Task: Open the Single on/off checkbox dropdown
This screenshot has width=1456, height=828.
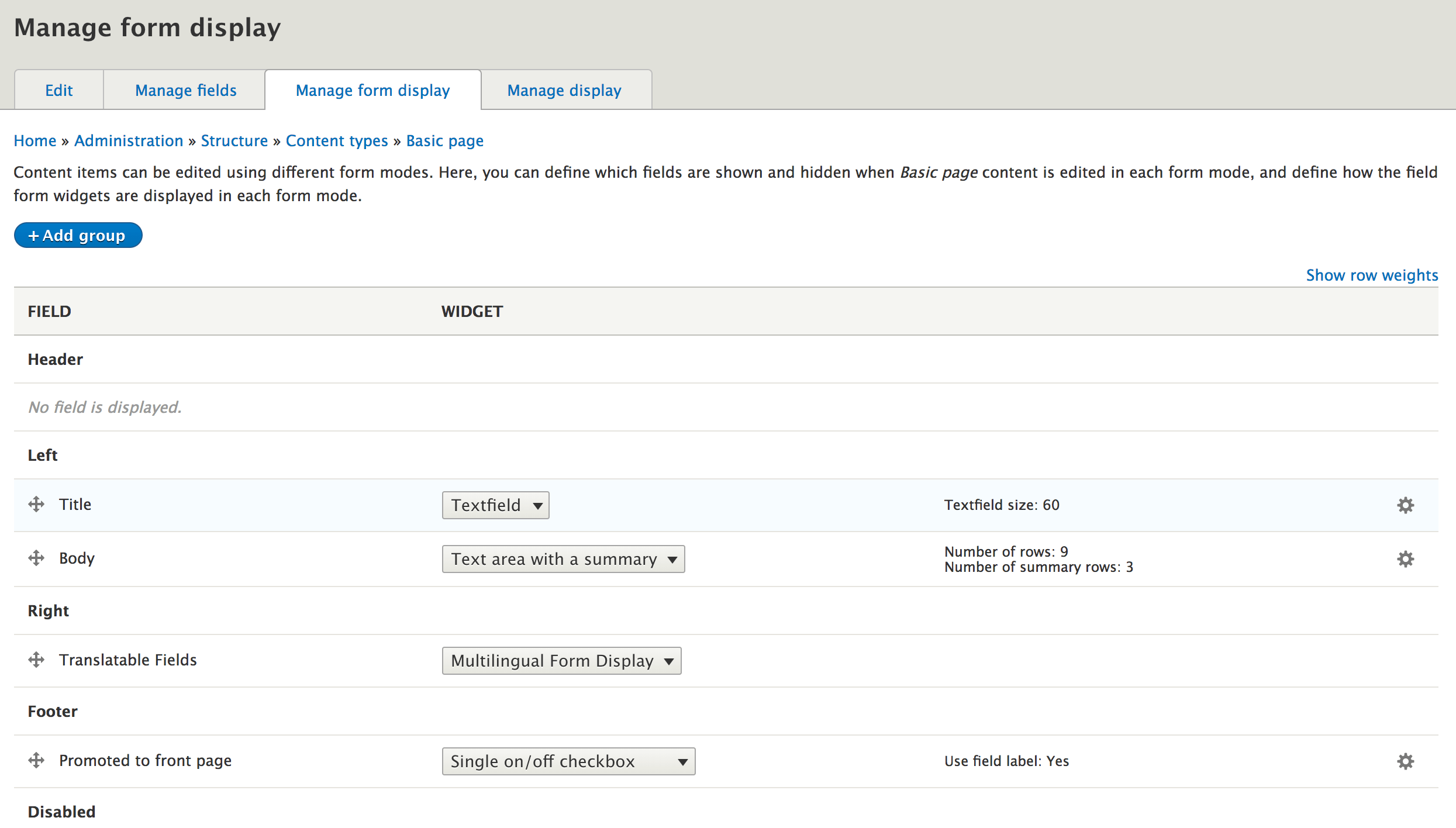Action: pyautogui.click(x=568, y=761)
